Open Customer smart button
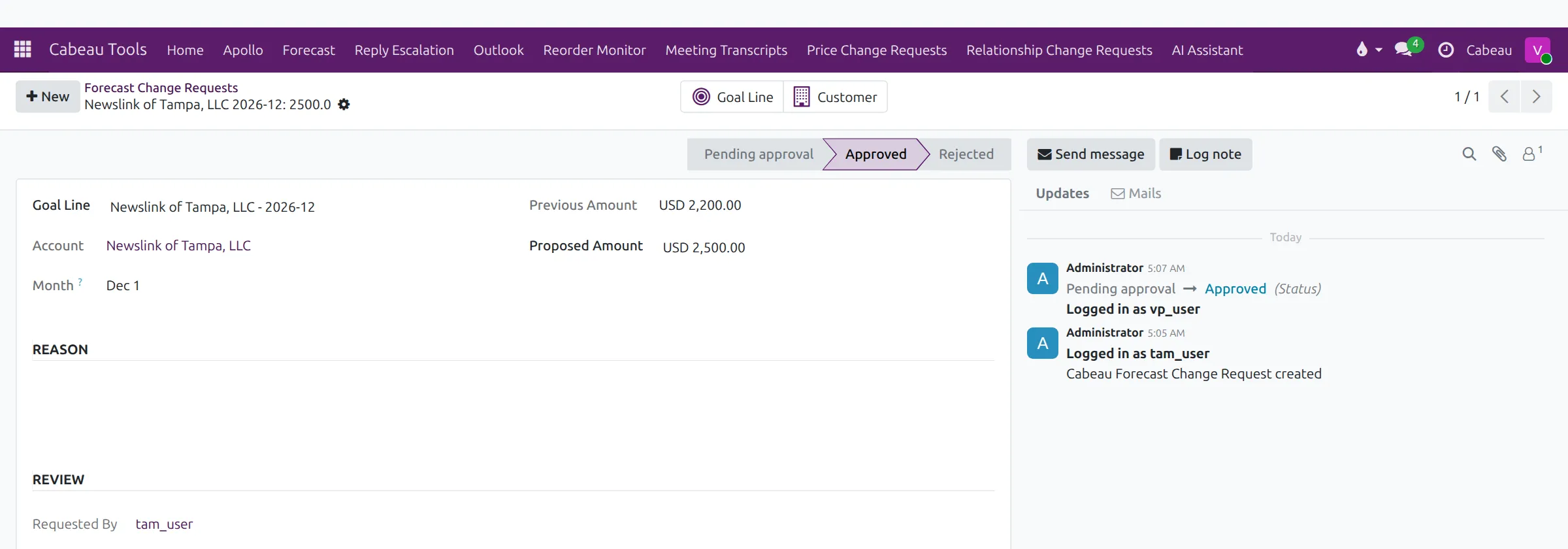The height and width of the screenshot is (549, 1568). point(835,97)
